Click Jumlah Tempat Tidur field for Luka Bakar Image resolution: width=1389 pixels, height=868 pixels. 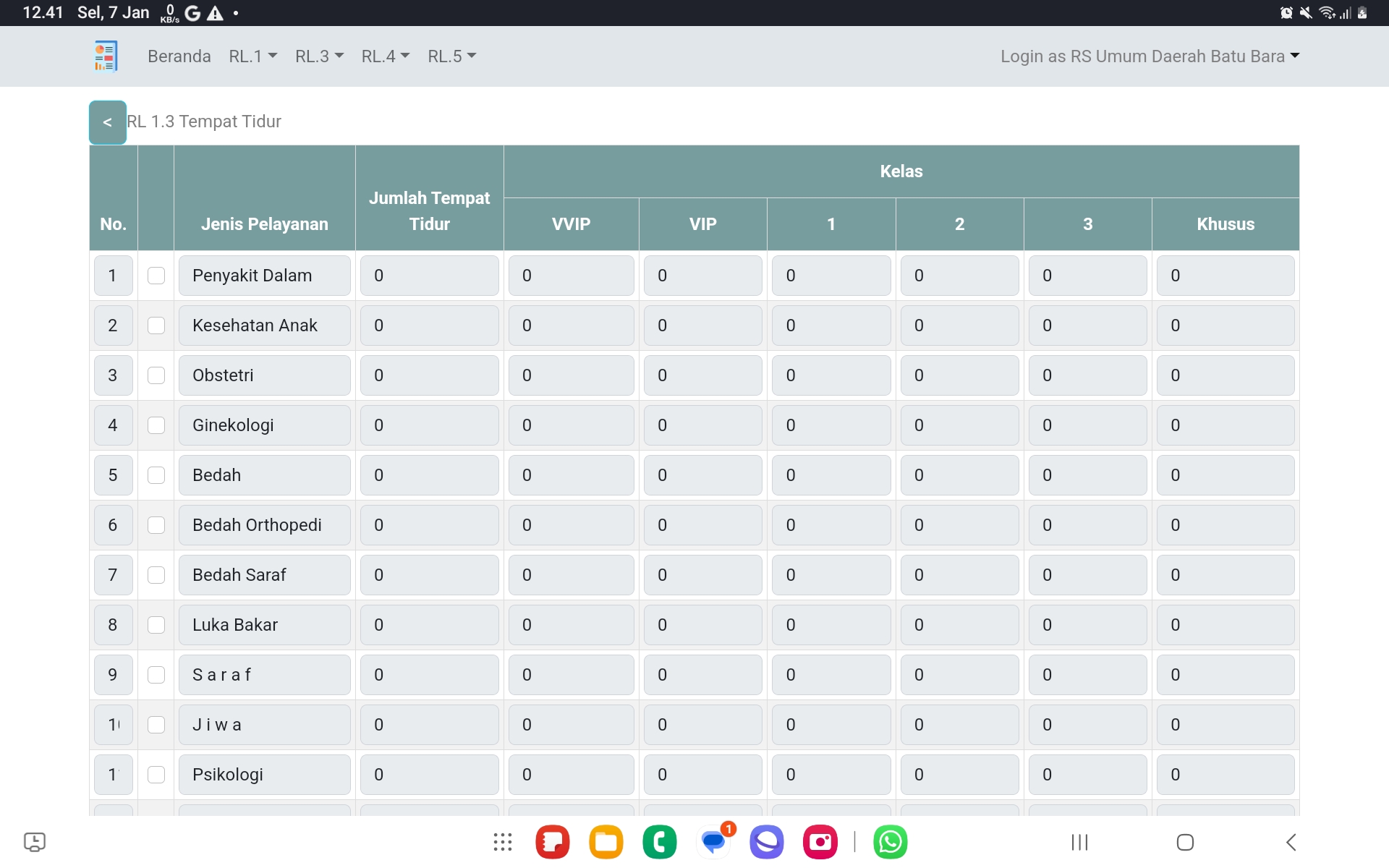[x=430, y=625]
